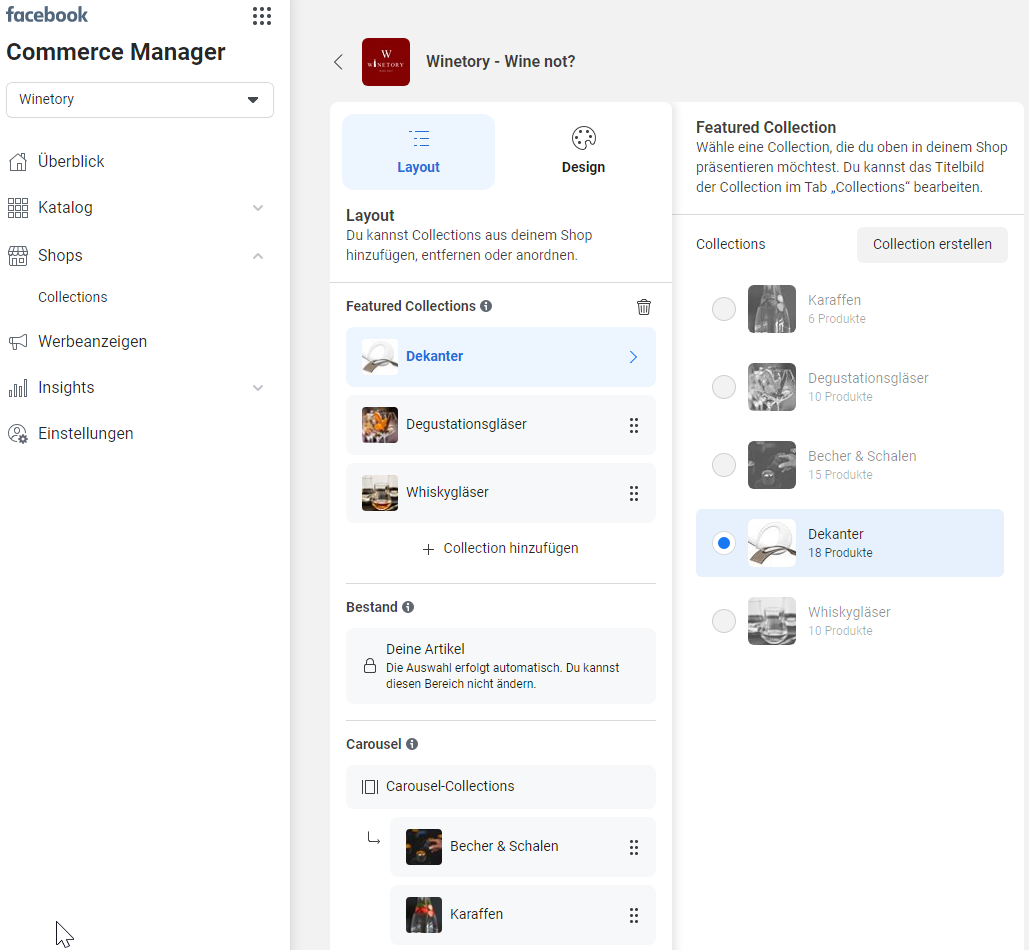Open Überblick in the sidebar

coord(71,161)
